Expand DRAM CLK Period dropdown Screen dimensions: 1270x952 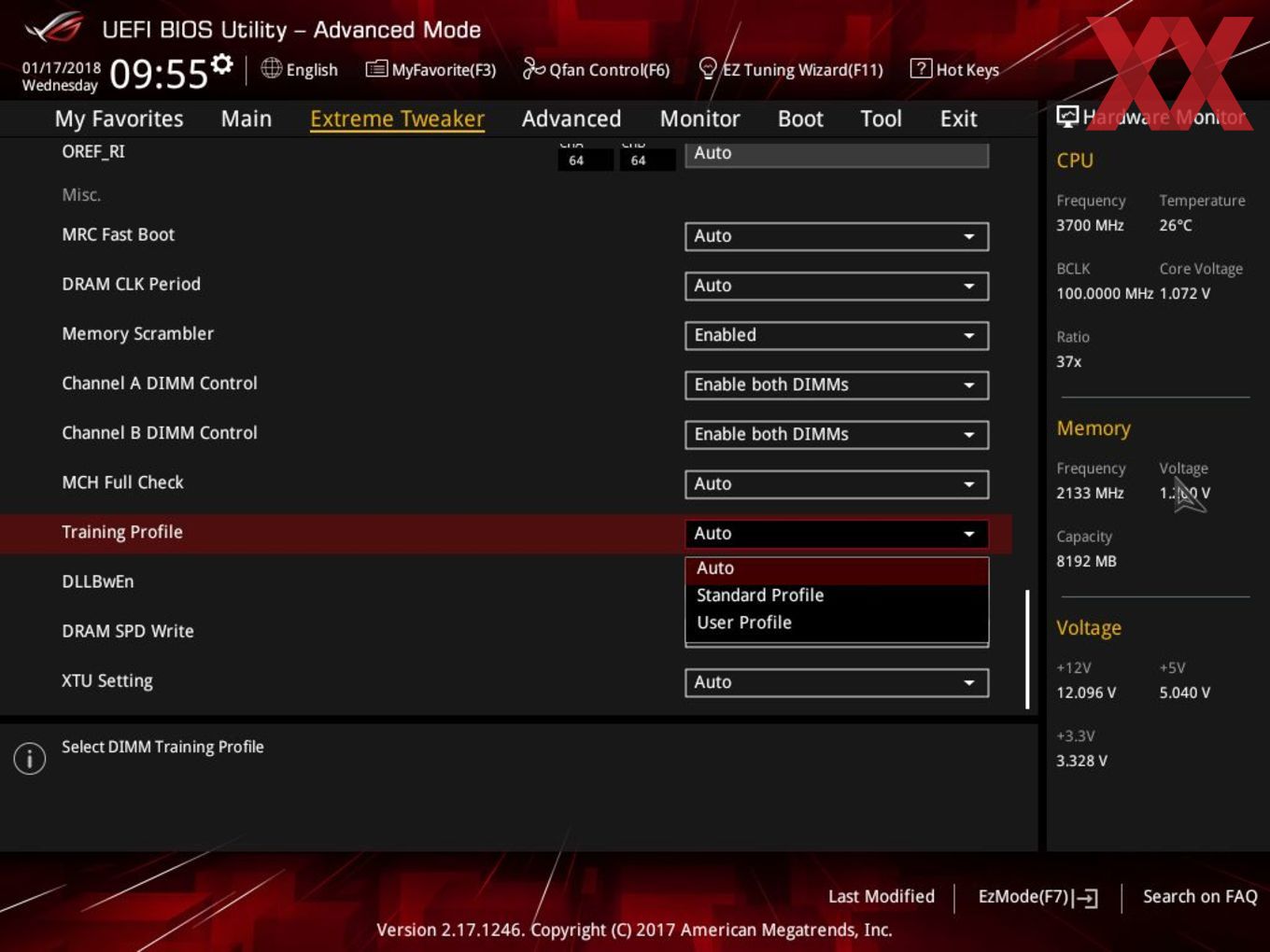837,286
